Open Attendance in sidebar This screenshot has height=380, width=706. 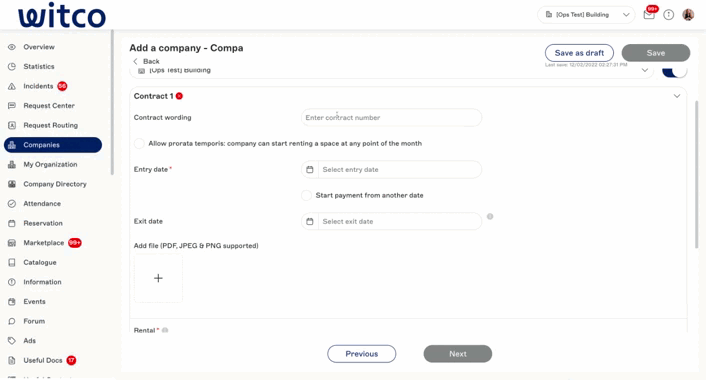42,204
